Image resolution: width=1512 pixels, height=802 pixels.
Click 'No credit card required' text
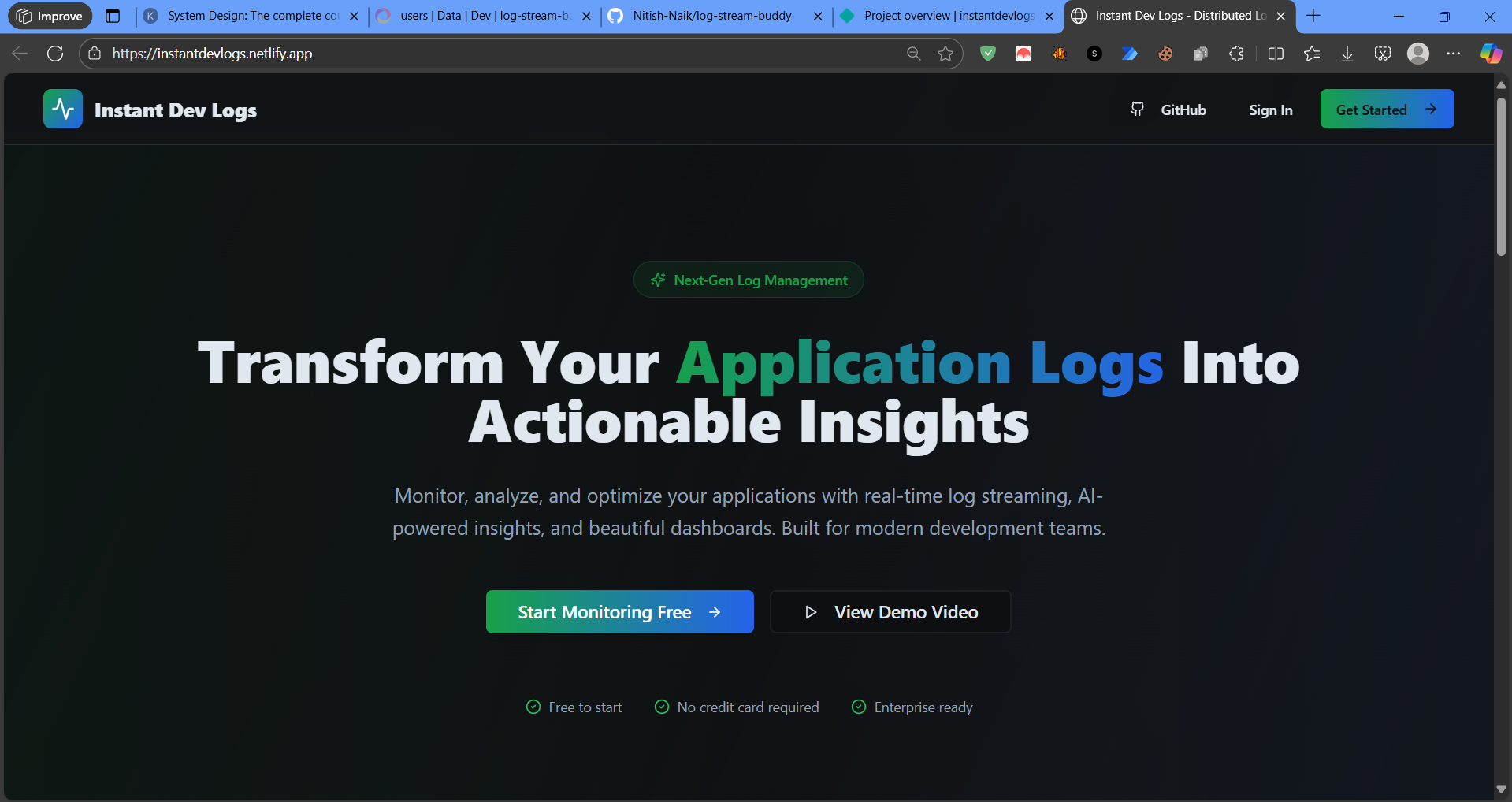coord(748,707)
